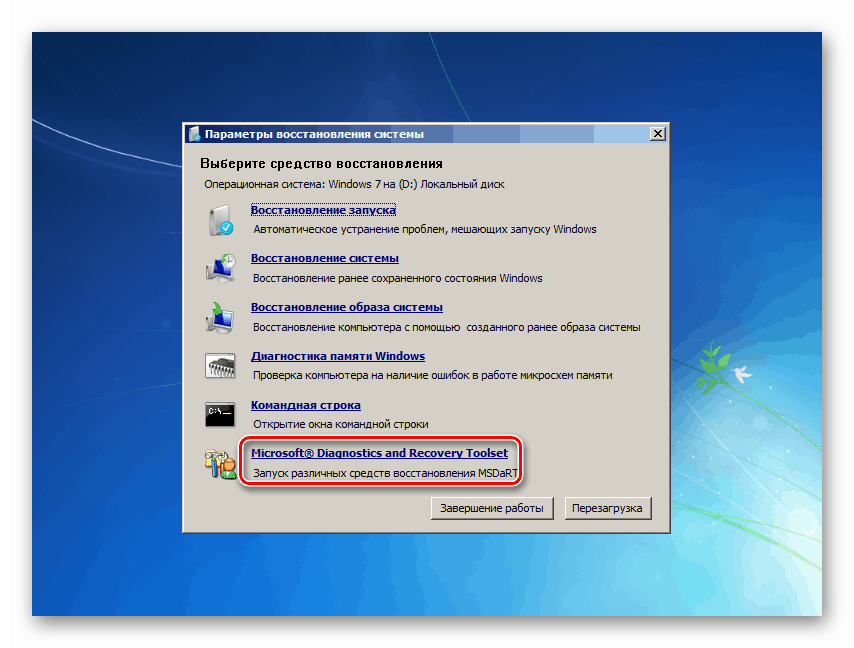Click the MSDaRT toolset icon
Image resolution: width=854 pixels, height=648 pixels.
[x=220, y=464]
